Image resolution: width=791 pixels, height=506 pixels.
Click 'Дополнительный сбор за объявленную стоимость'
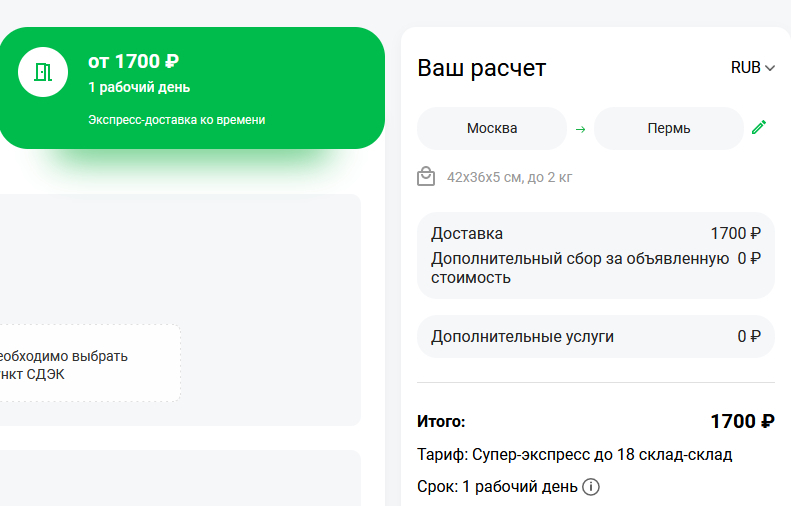point(580,268)
